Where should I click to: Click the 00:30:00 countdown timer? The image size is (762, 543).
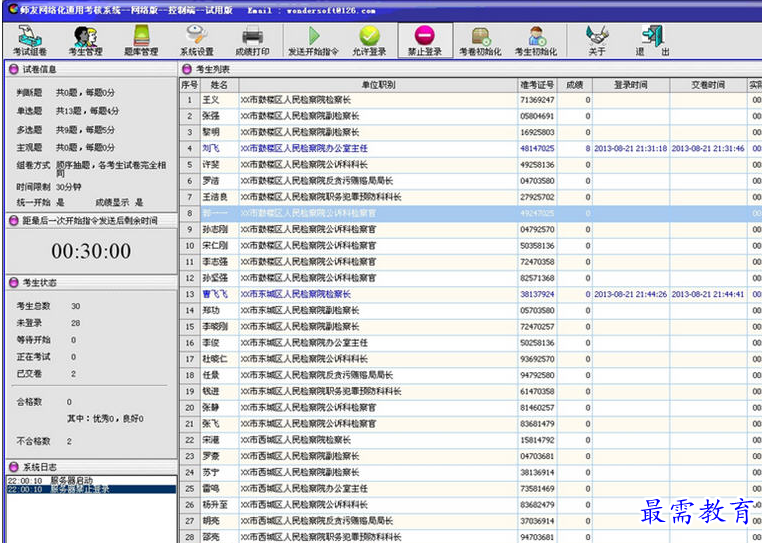coord(91,251)
